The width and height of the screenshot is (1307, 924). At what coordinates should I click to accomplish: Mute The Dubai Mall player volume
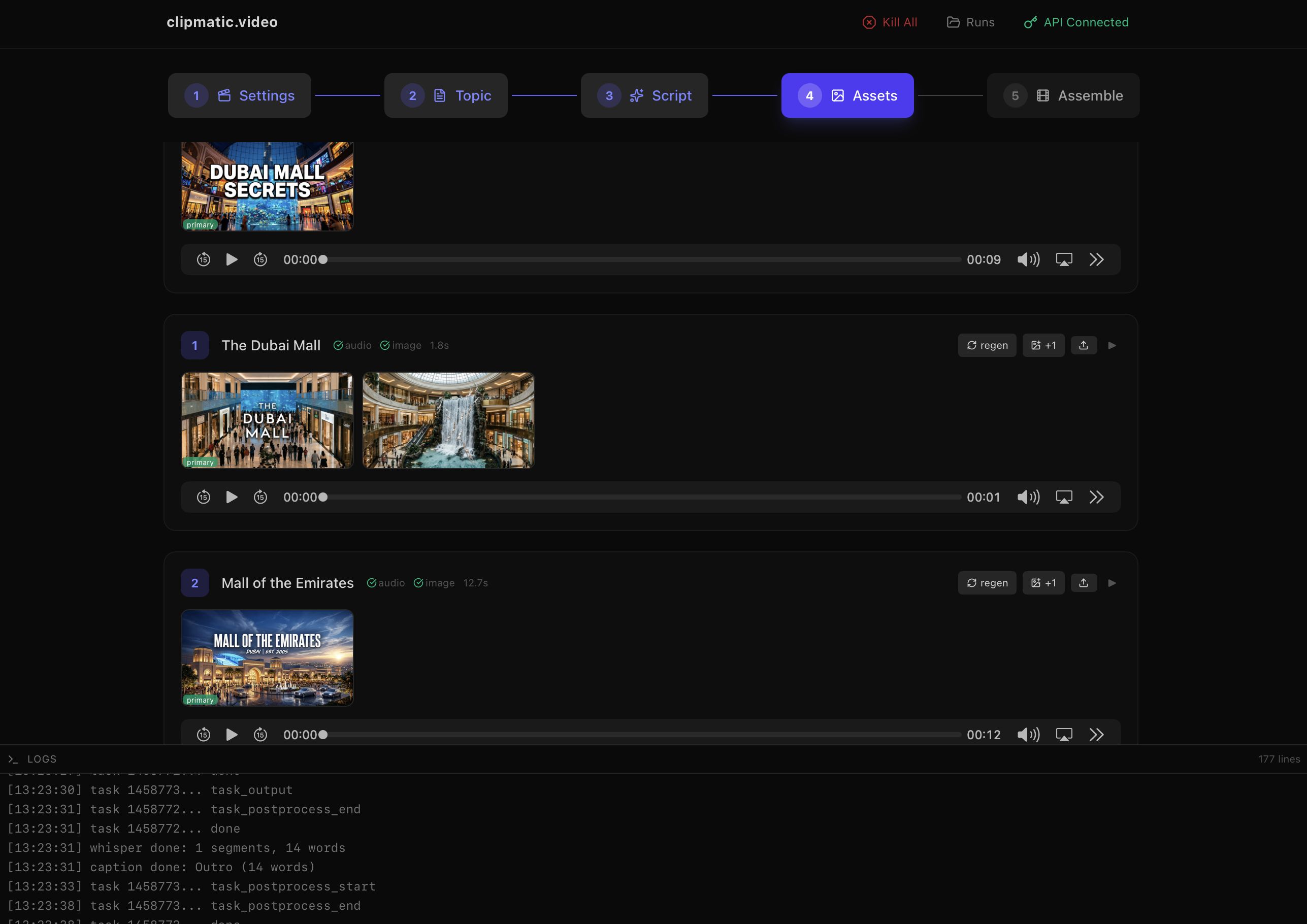[x=1029, y=497]
